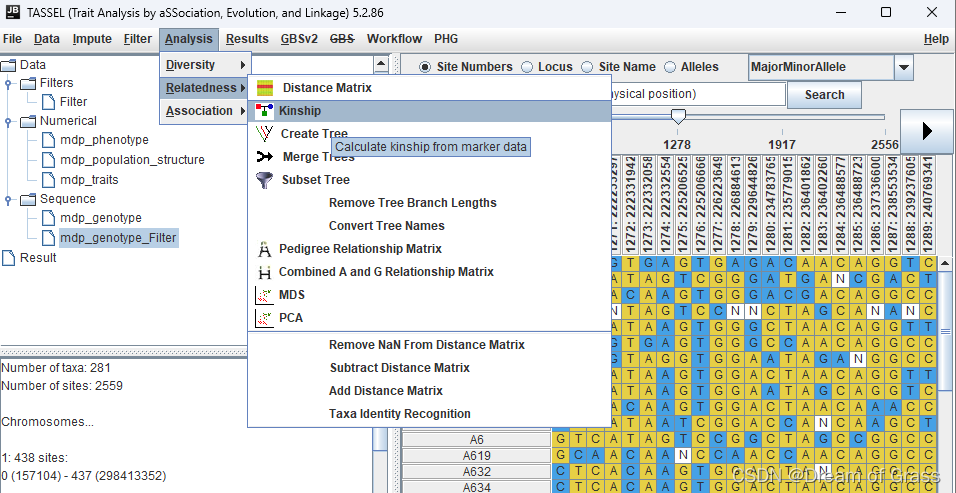The height and width of the screenshot is (493, 956).
Task: Collapse the Sequence tree node
Action: click(8, 200)
